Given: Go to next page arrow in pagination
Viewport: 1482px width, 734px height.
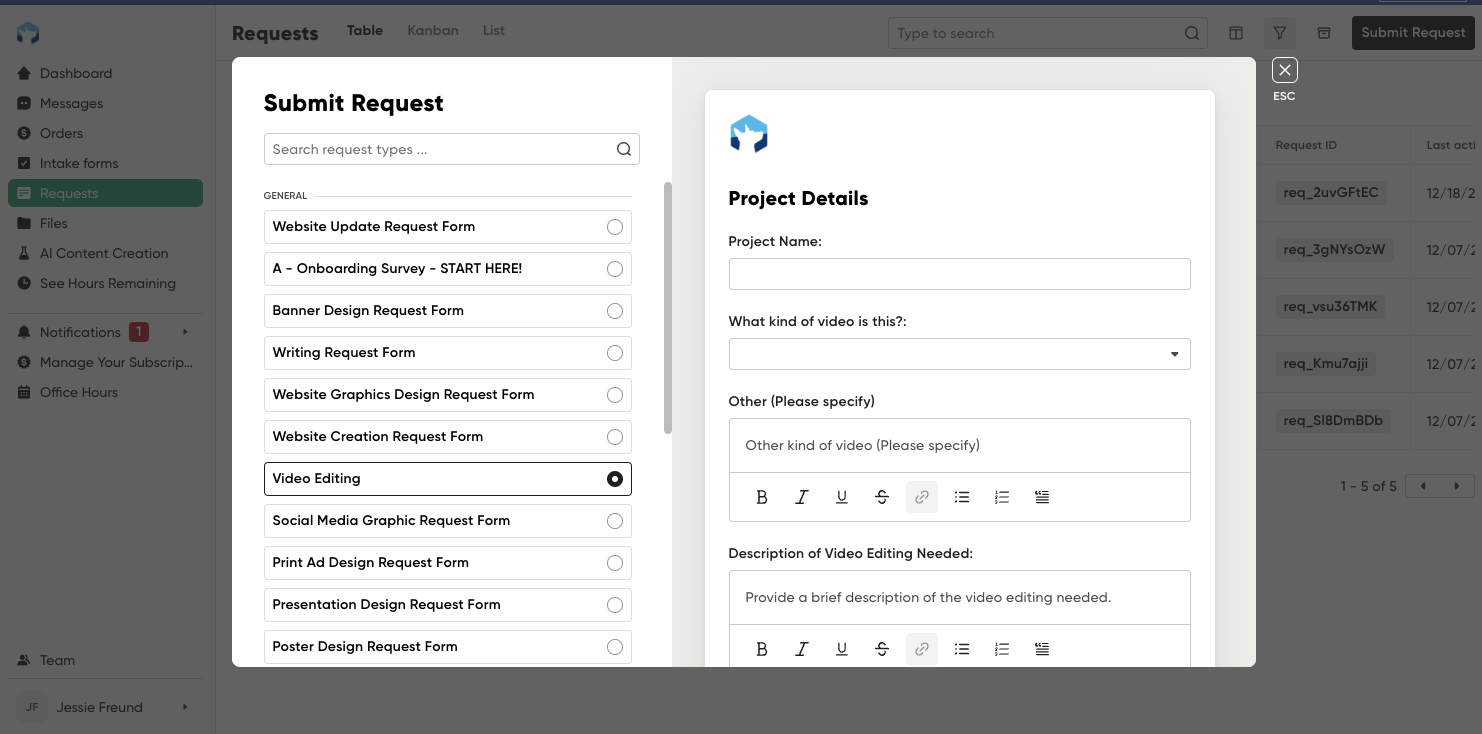Looking at the screenshot, I should click(x=1457, y=486).
